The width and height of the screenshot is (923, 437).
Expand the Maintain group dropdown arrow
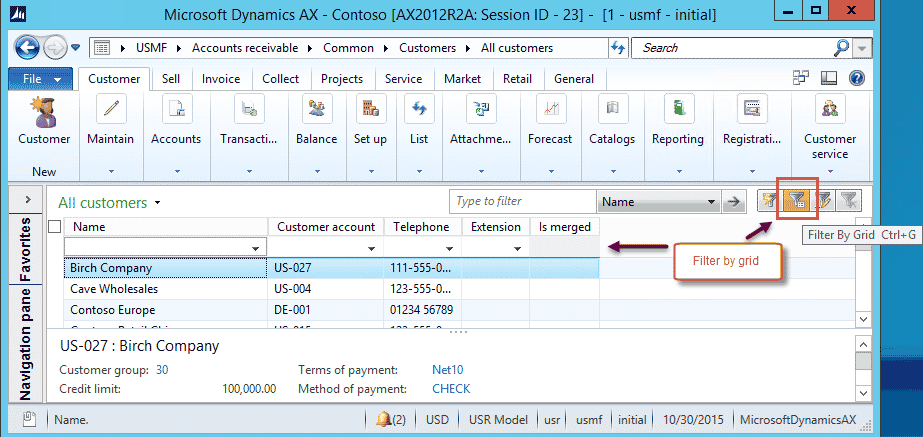tap(111, 172)
